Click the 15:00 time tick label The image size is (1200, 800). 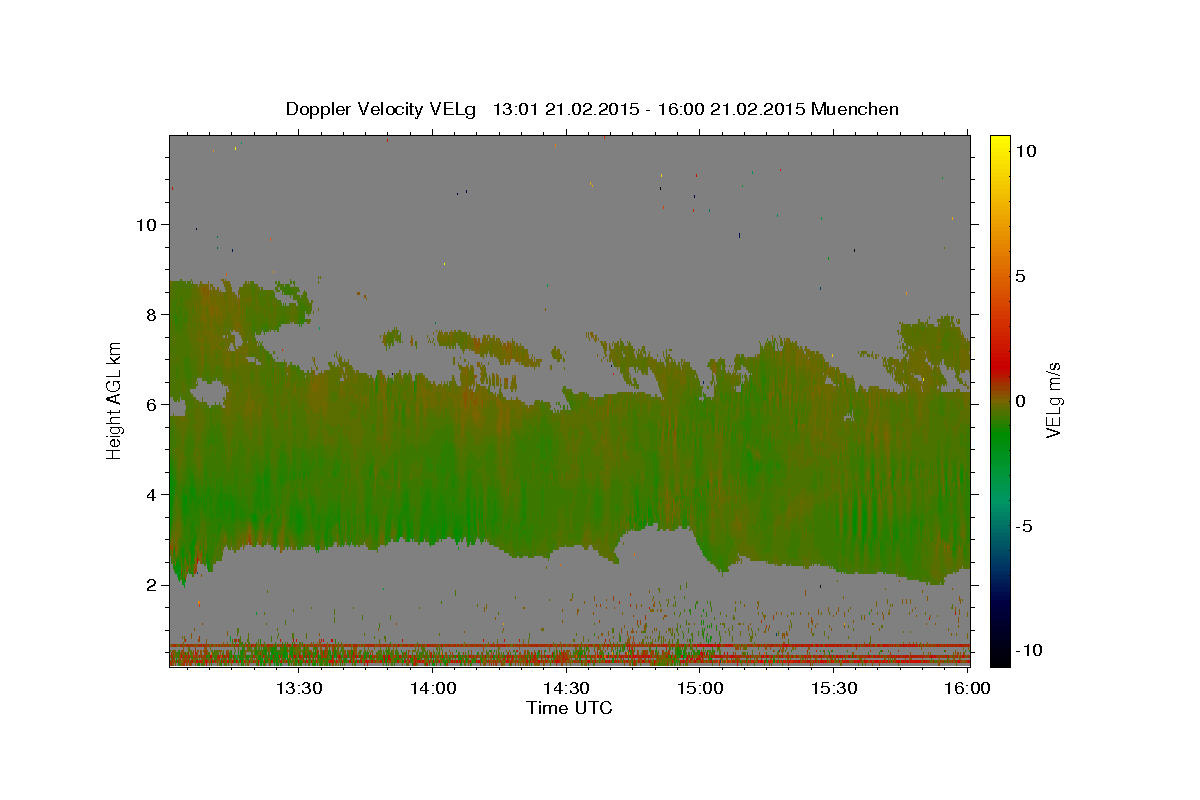pyautogui.click(x=700, y=688)
